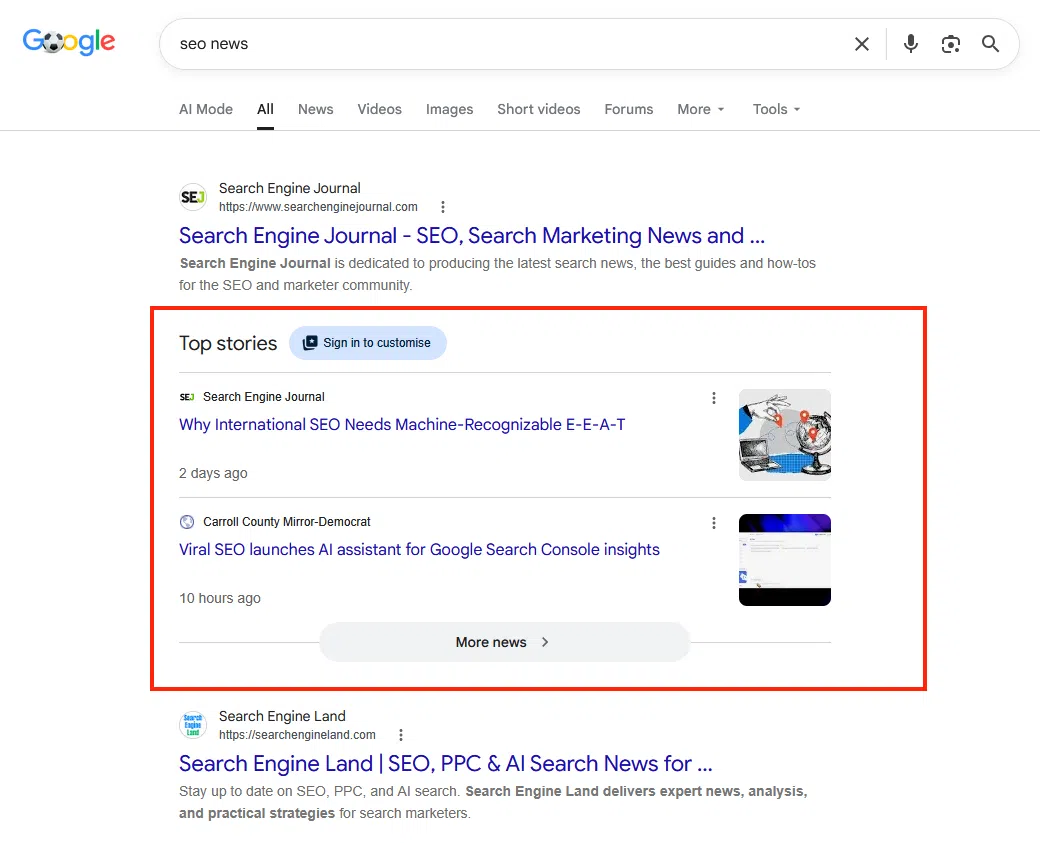Open the three-dot menu for the Viral SEO story
The width and height of the screenshot is (1040, 843).
714,523
